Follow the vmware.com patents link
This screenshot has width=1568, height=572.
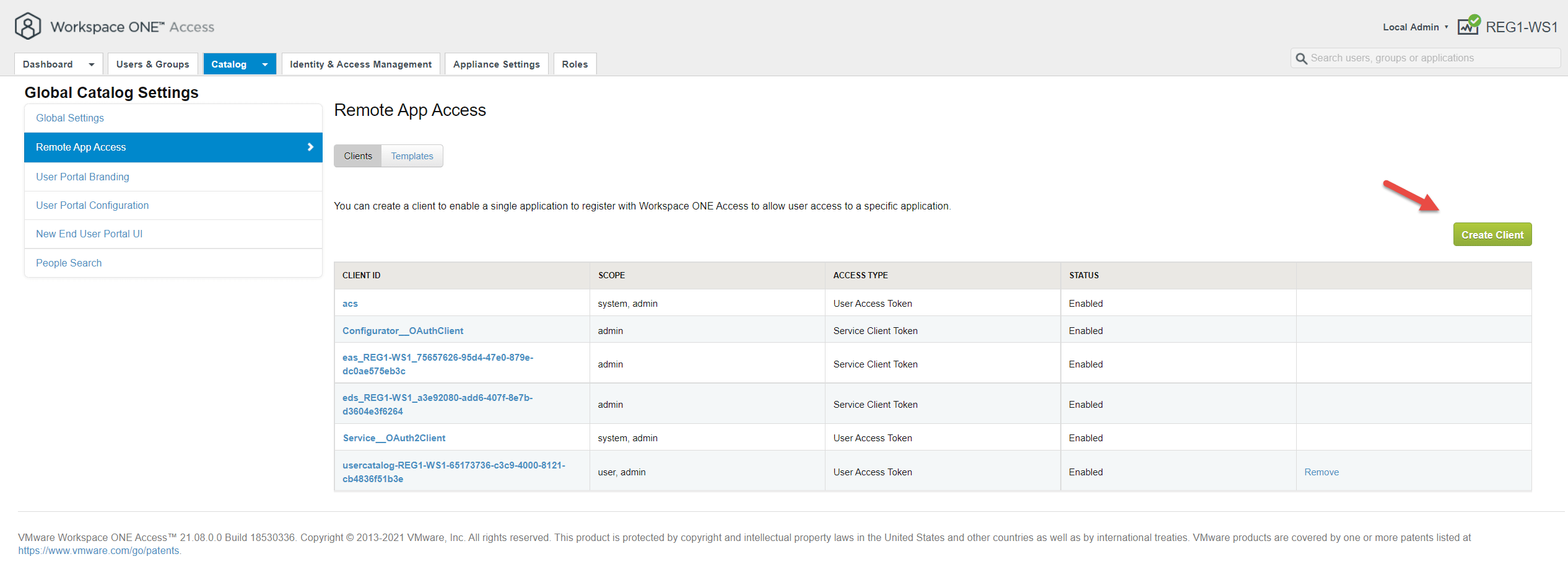tap(99, 550)
